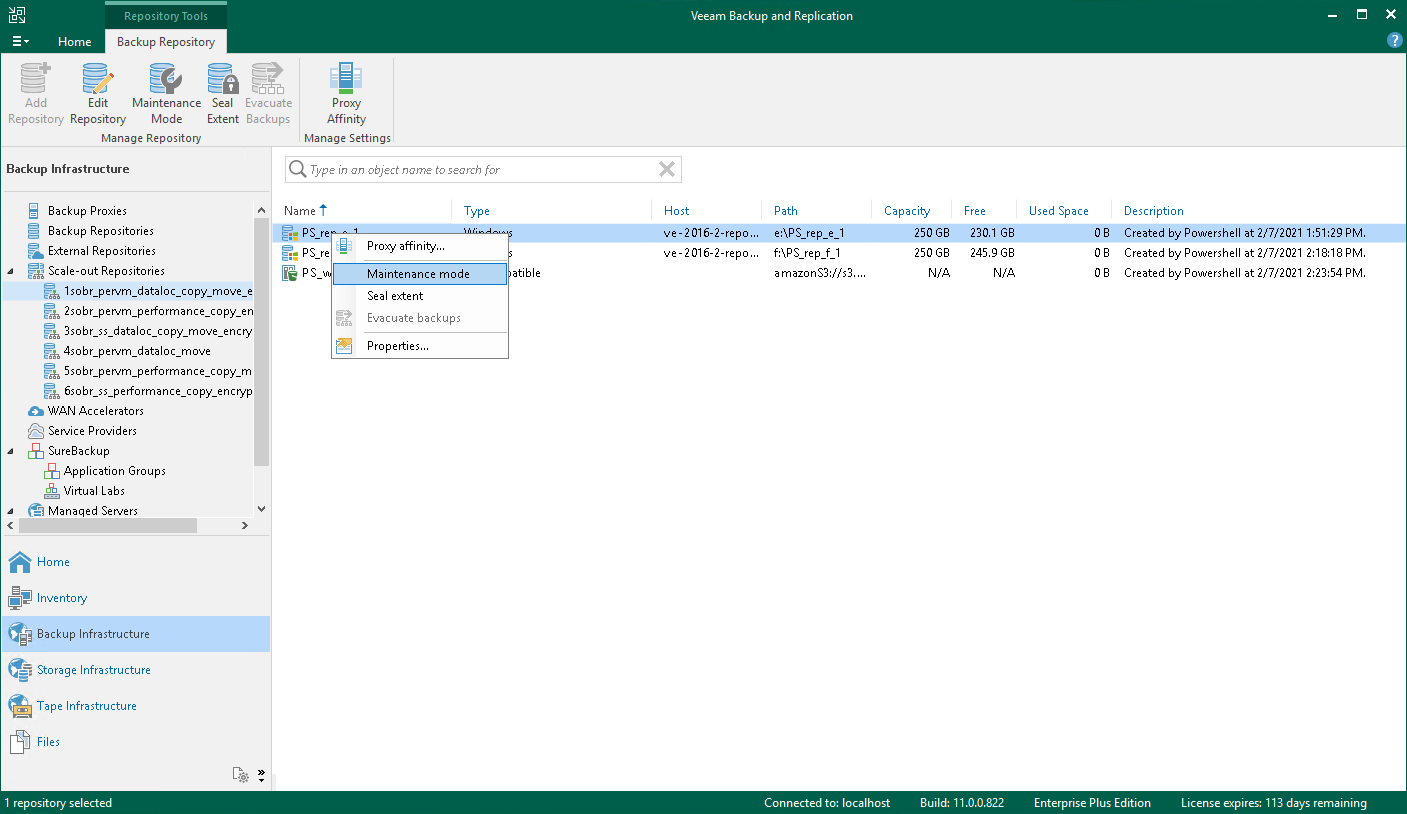Click the Backup Infrastructure navigation icon
This screenshot has width=1407, height=814.
tap(20, 634)
